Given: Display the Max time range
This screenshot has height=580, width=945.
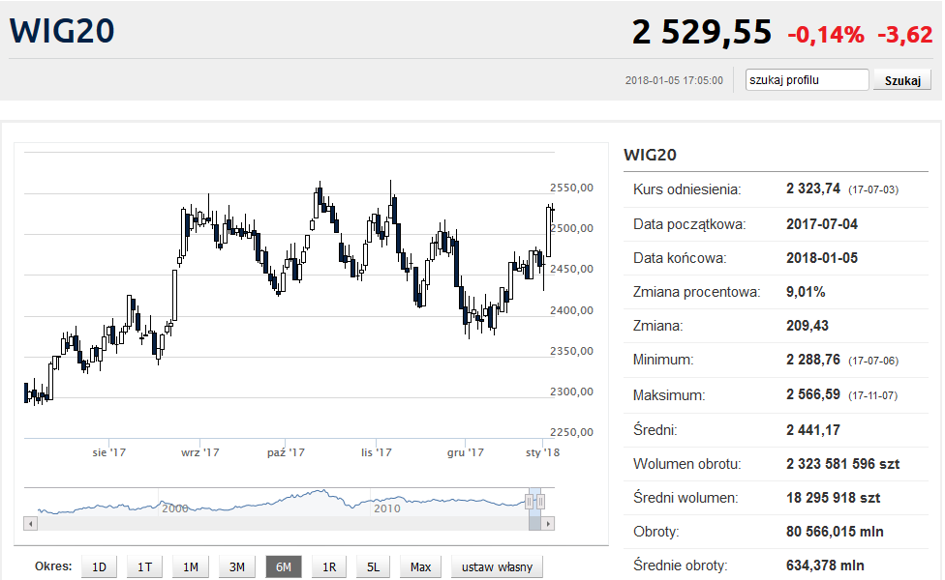Looking at the screenshot, I should (420, 567).
